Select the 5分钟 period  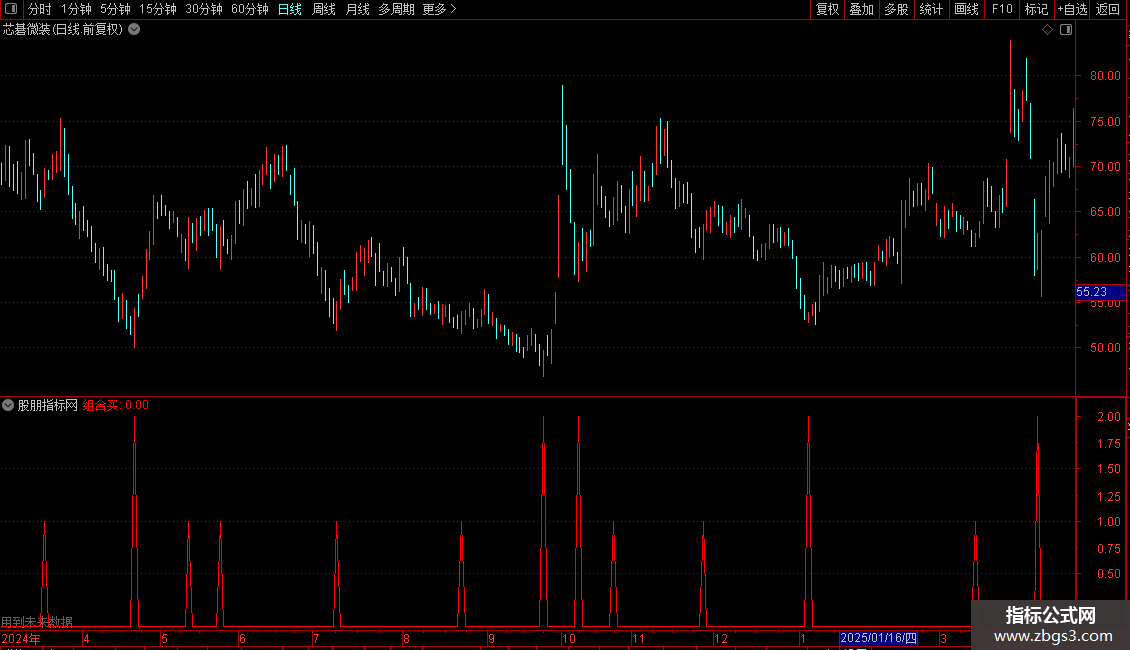115,9
